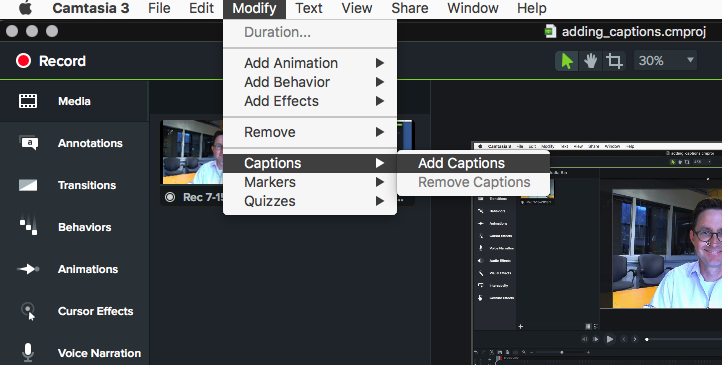The width and height of the screenshot is (722, 365).
Task: Open the Annotations panel
Action: click(74, 143)
